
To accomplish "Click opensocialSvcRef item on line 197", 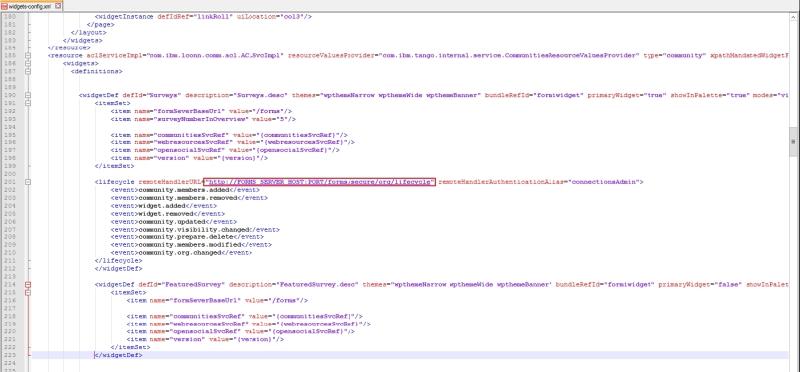I will (225, 150).
